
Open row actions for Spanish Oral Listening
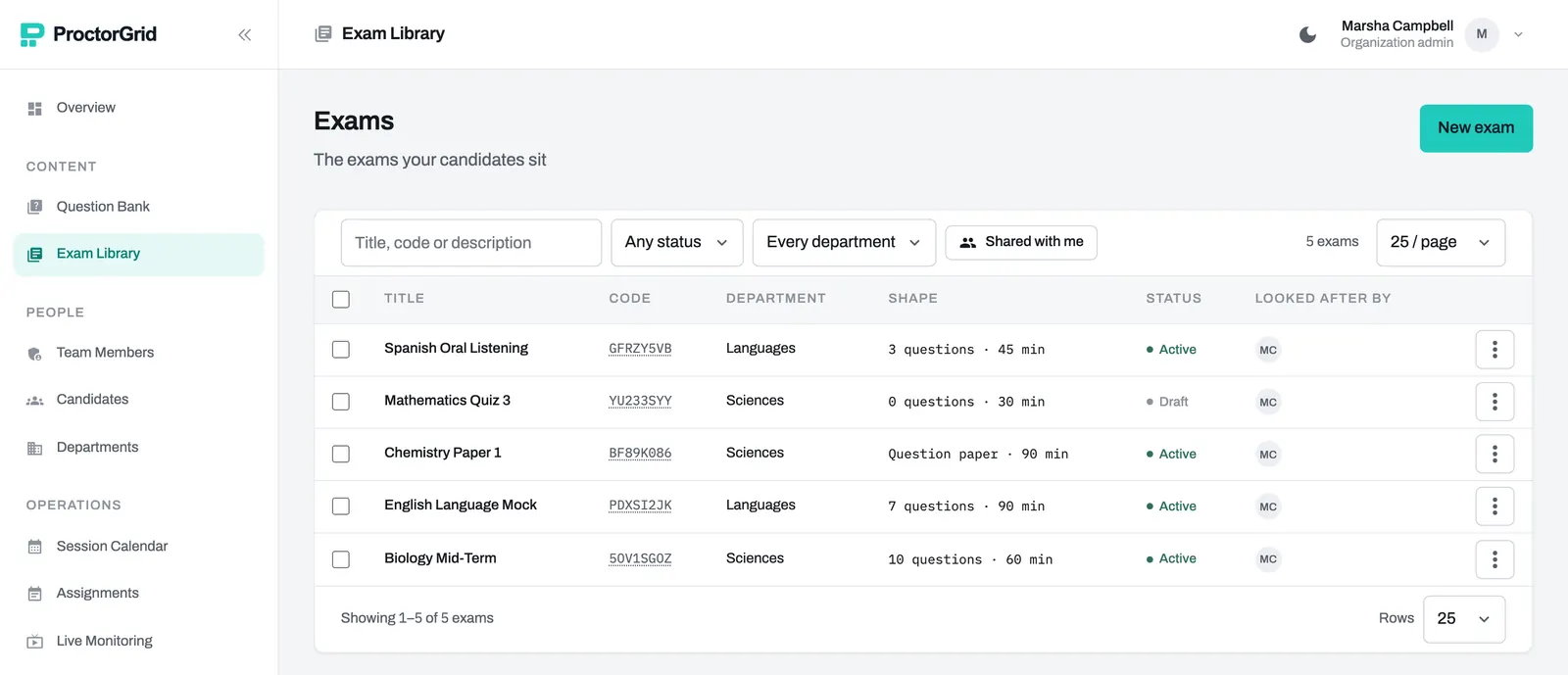point(1494,350)
